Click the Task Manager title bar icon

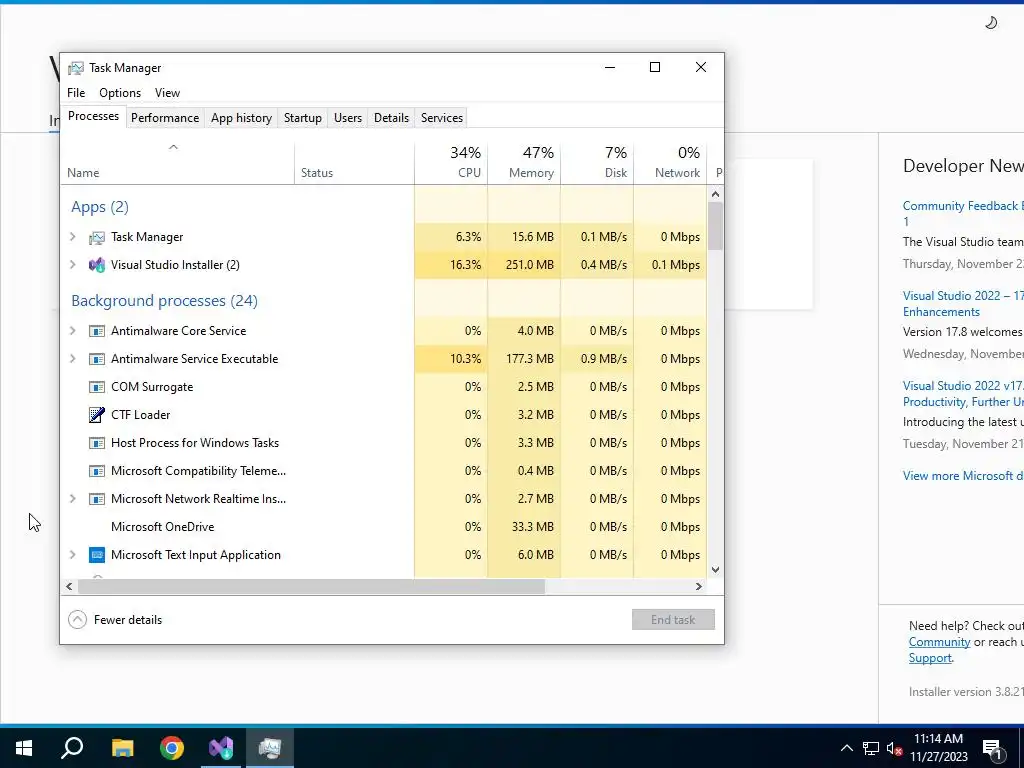pyautogui.click(x=76, y=68)
